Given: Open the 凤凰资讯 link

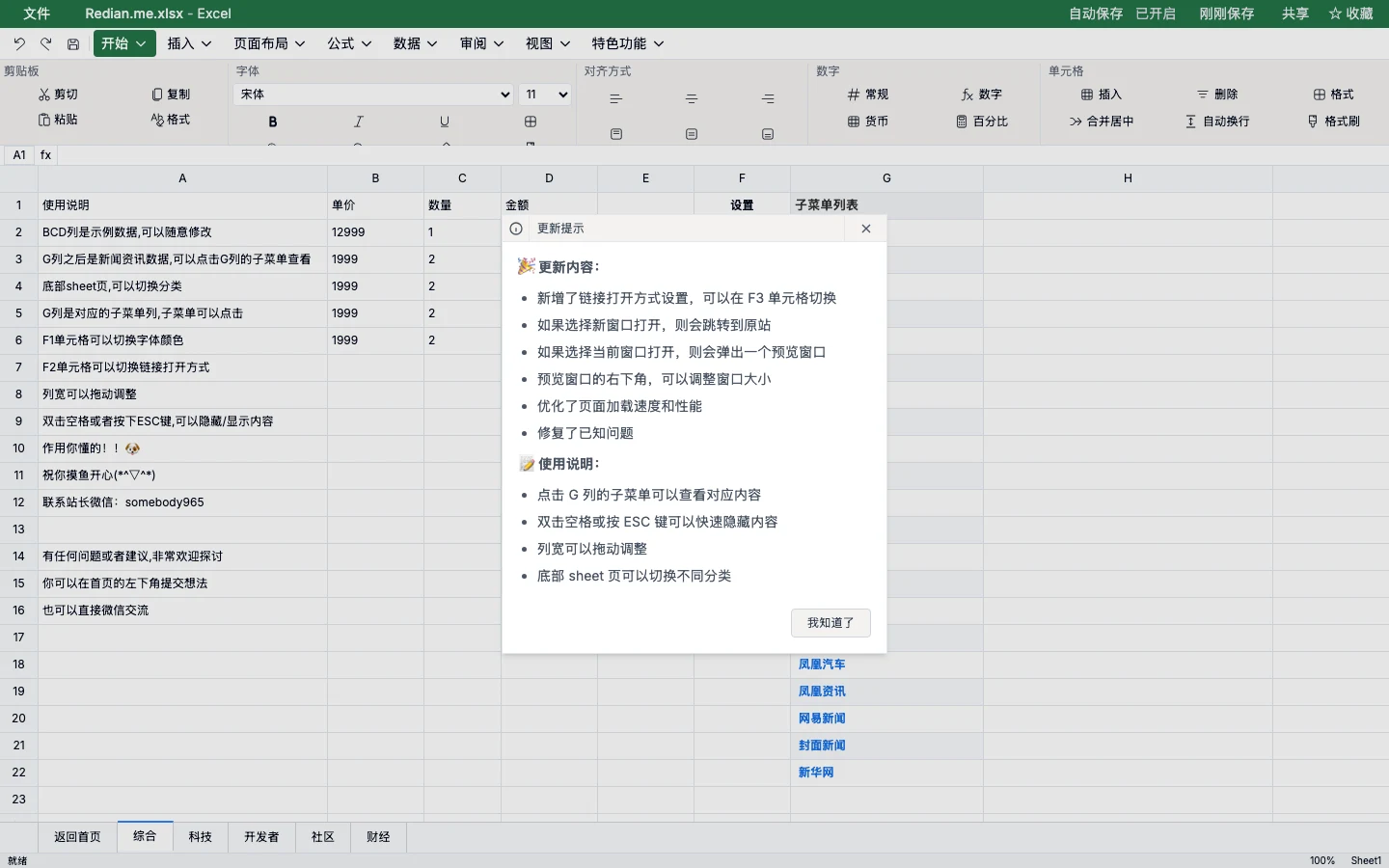Looking at the screenshot, I should 822,692.
